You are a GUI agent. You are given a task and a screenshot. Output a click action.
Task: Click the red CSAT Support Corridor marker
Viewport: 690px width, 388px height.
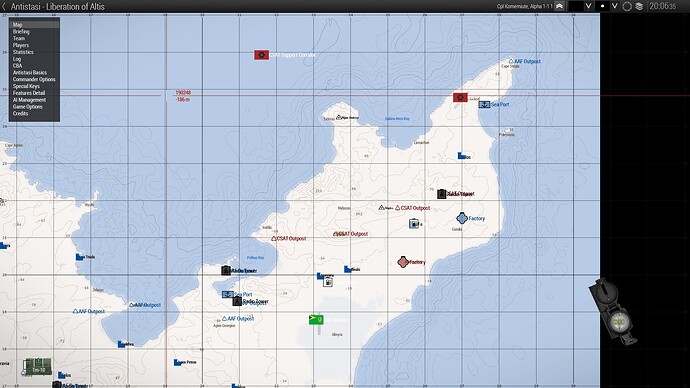click(261, 55)
